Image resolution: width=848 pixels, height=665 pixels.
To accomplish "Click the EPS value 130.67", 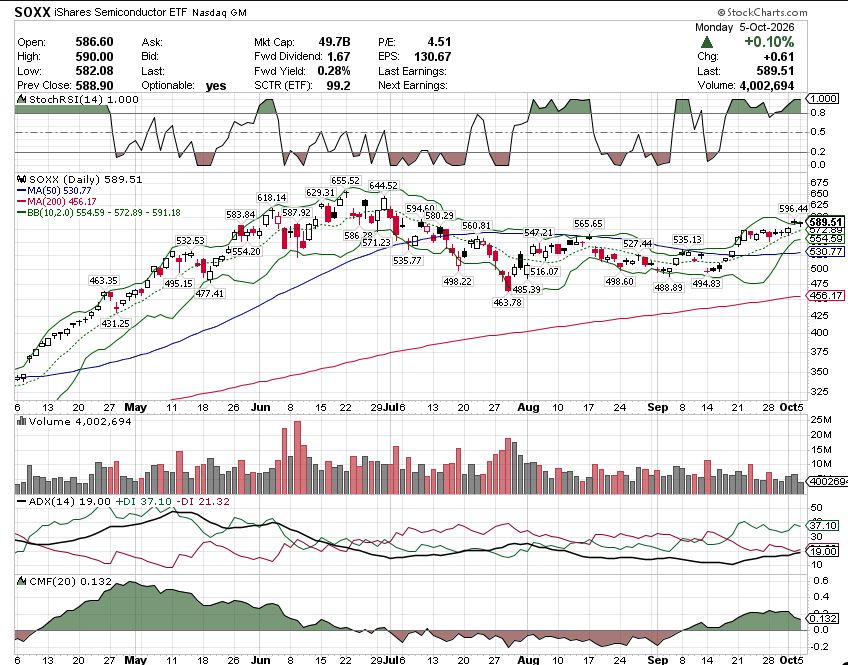I will (432, 57).
